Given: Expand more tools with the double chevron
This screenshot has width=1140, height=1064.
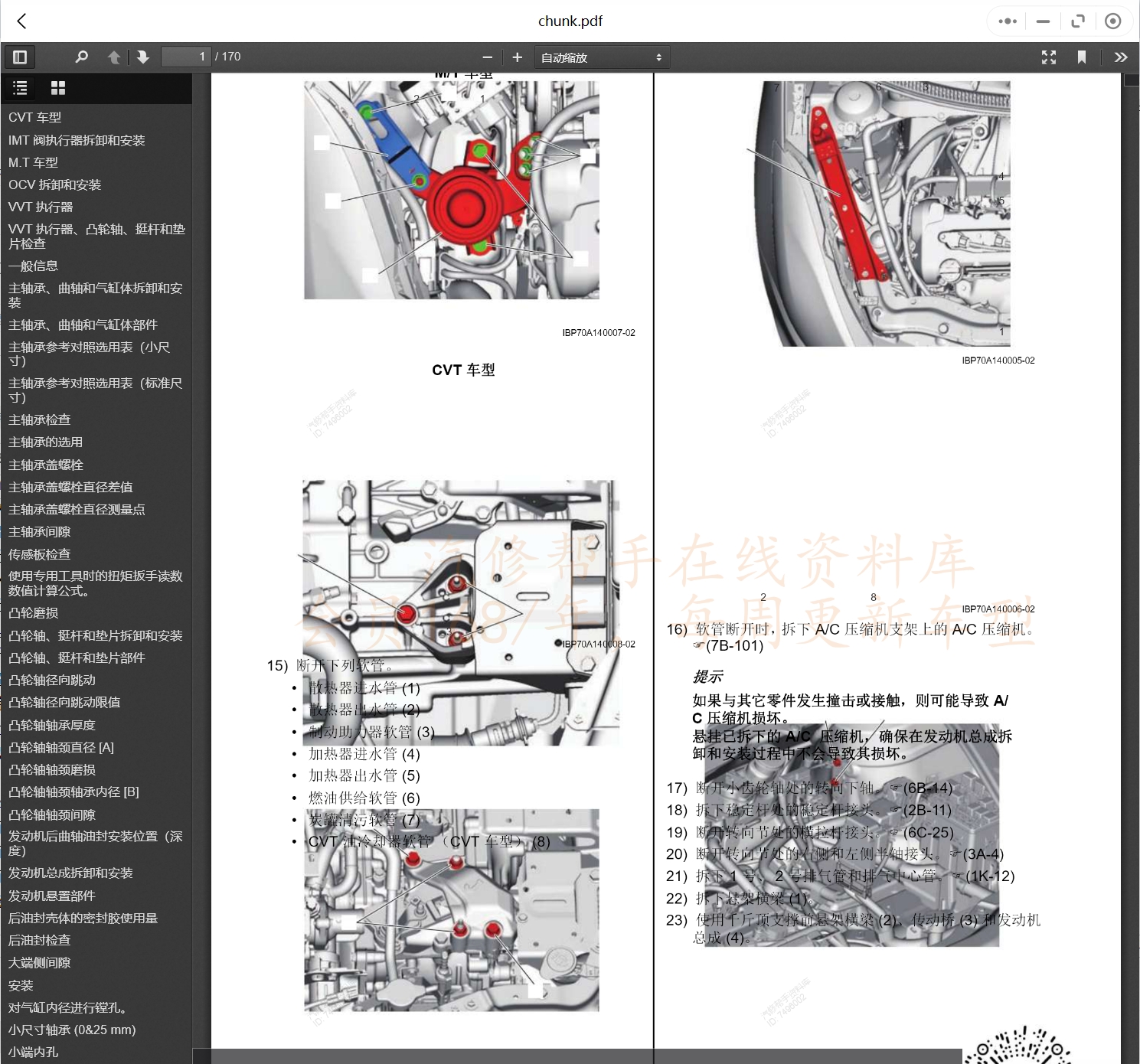Looking at the screenshot, I should pyautogui.click(x=1120, y=57).
